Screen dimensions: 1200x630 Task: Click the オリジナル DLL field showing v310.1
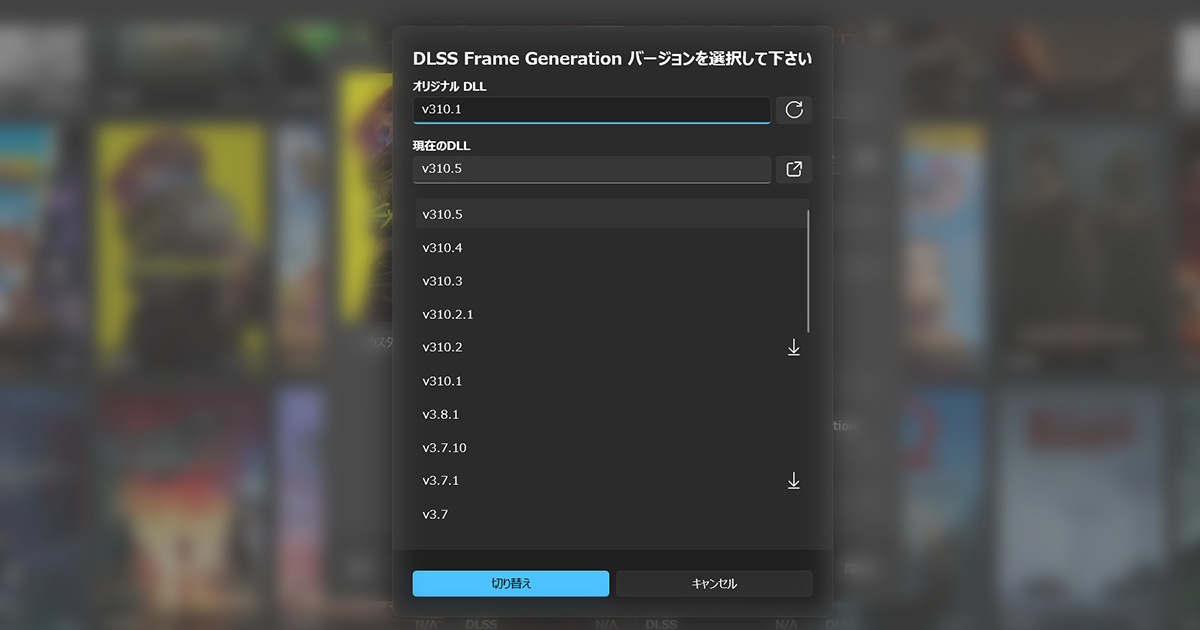coord(591,110)
